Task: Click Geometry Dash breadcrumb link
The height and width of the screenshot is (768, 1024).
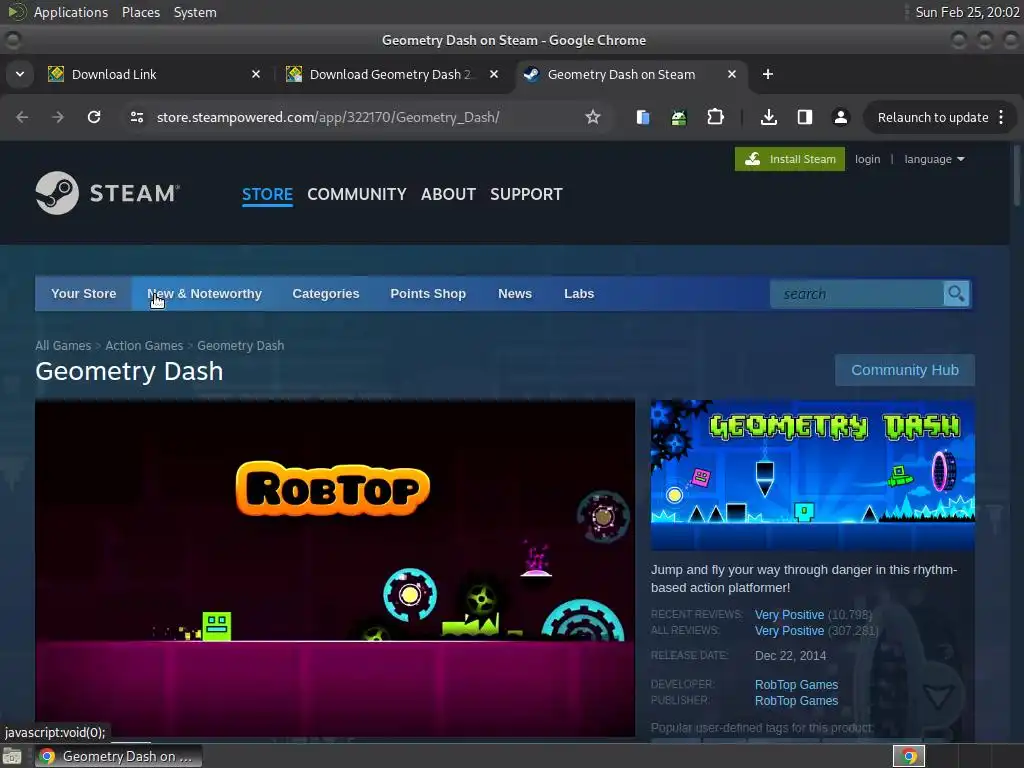Action: click(240, 345)
